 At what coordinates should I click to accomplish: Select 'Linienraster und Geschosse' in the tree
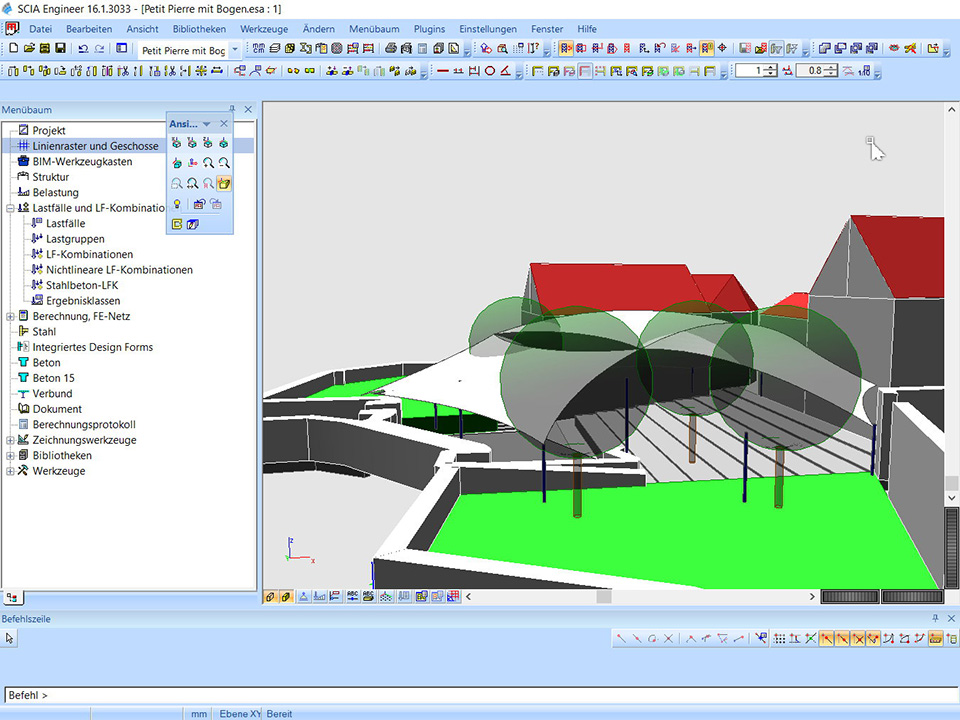coord(95,146)
